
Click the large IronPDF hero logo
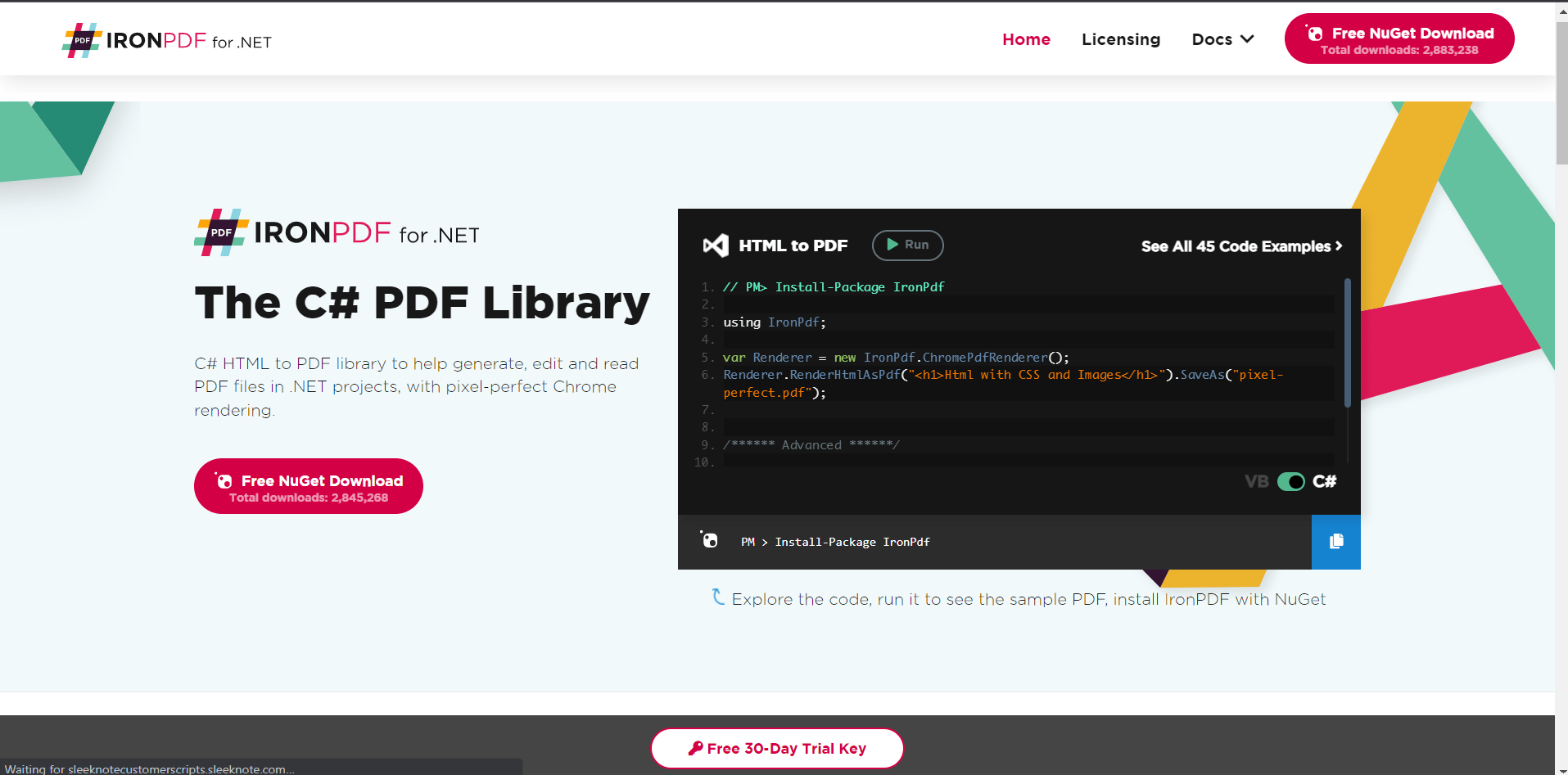[337, 233]
